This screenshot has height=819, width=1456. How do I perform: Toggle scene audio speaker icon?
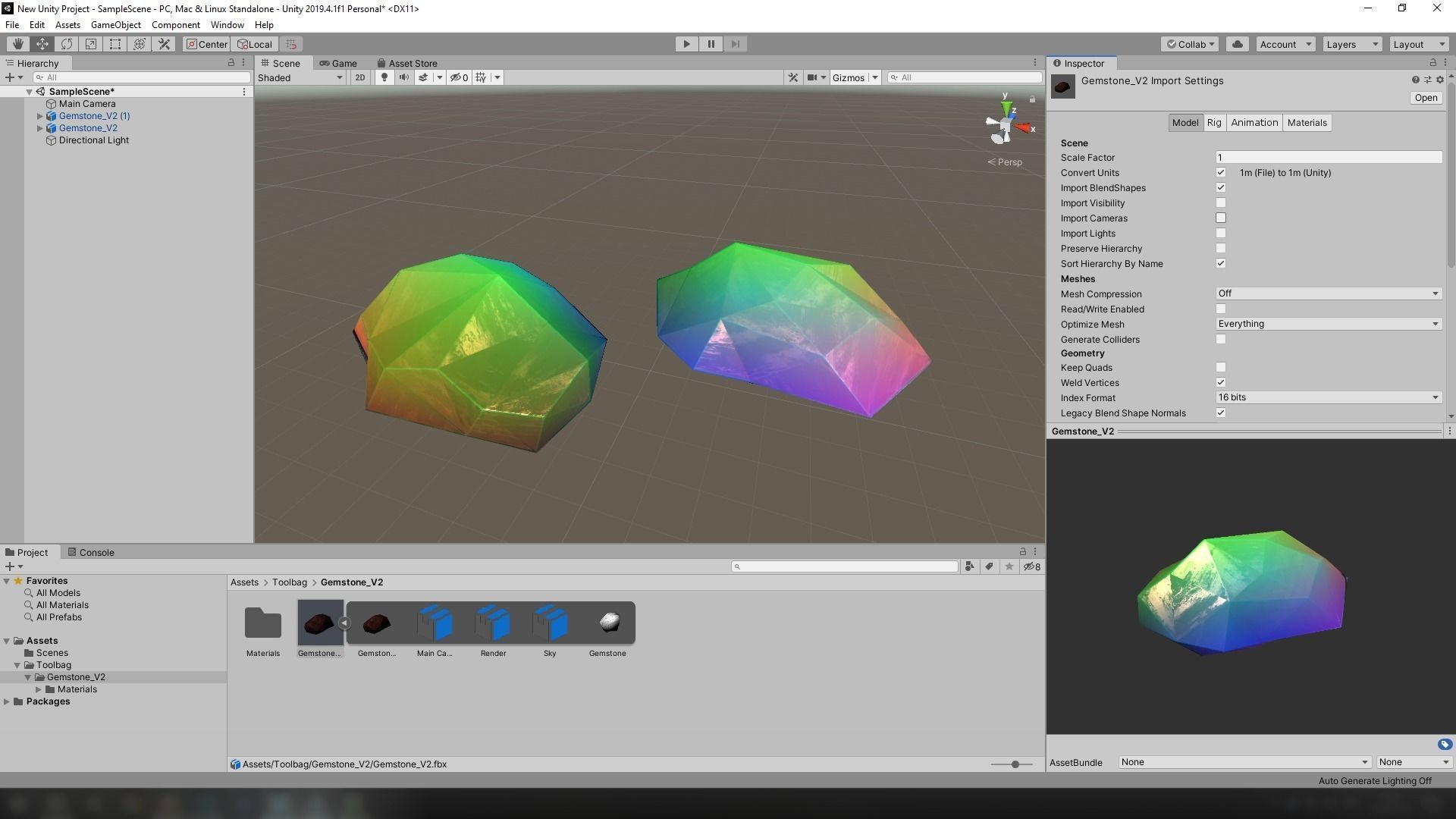pos(403,77)
